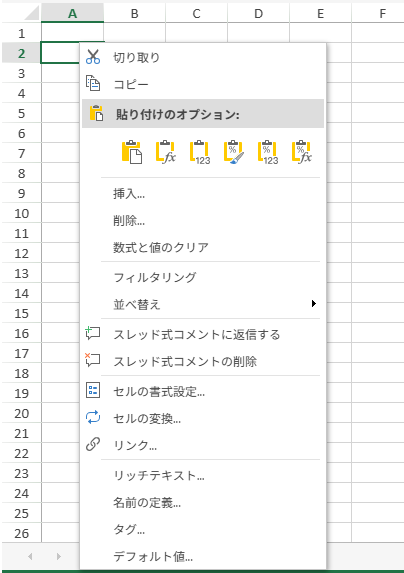
Task: Choose 挿入... menu entry
Action: pos(203,194)
